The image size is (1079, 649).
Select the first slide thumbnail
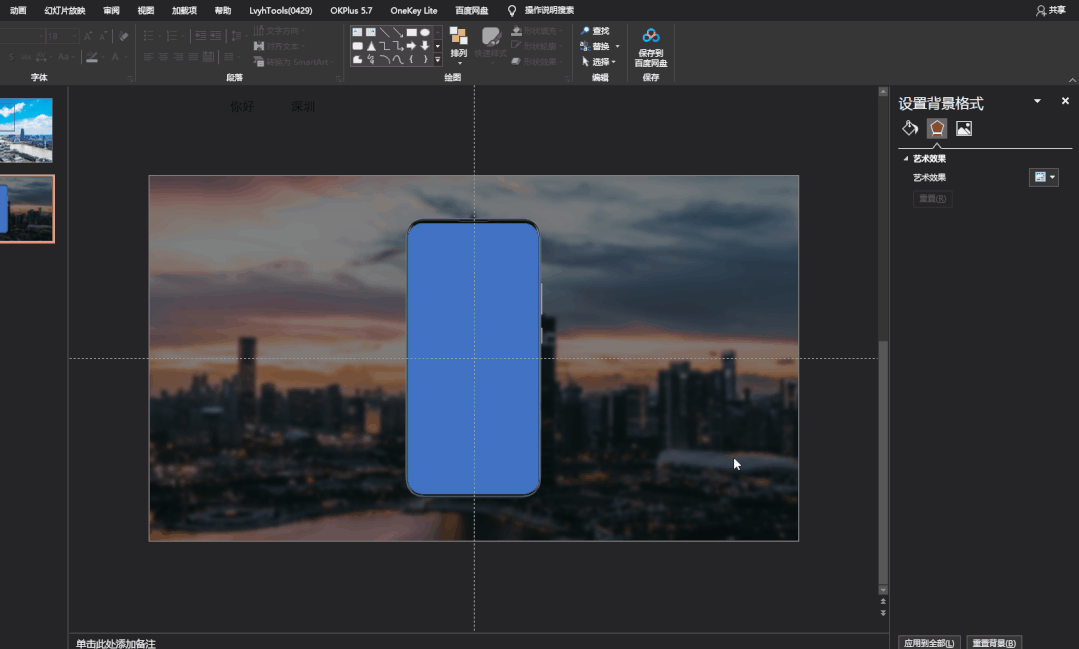pyautogui.click(x=26, y=130)
